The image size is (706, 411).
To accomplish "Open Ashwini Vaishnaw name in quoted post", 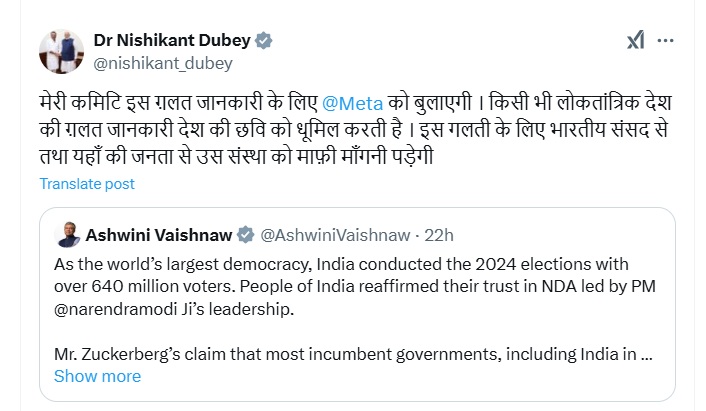I will pyautogui.click(x=158, y=235).
